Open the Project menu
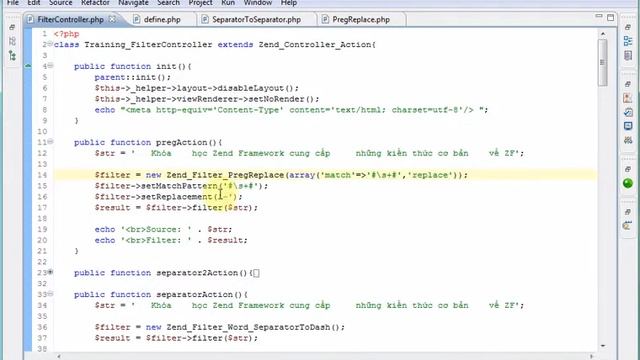This screenshot has height=360, width=640. 200,3
